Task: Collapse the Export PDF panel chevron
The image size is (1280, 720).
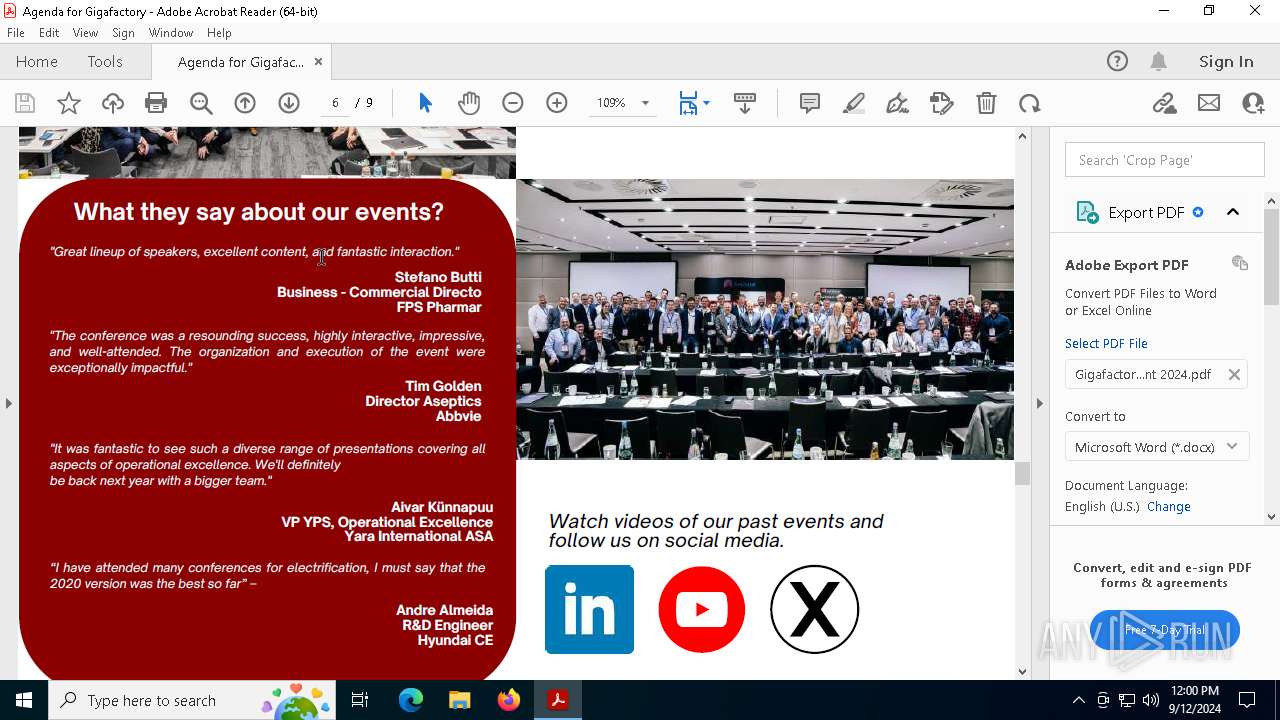Action: tap(1233, 212)
